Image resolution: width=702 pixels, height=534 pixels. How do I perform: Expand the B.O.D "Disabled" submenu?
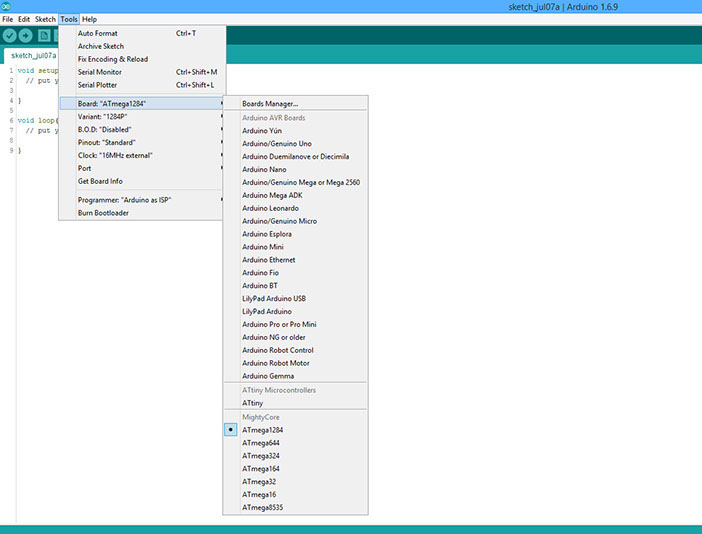coord(141,129)
